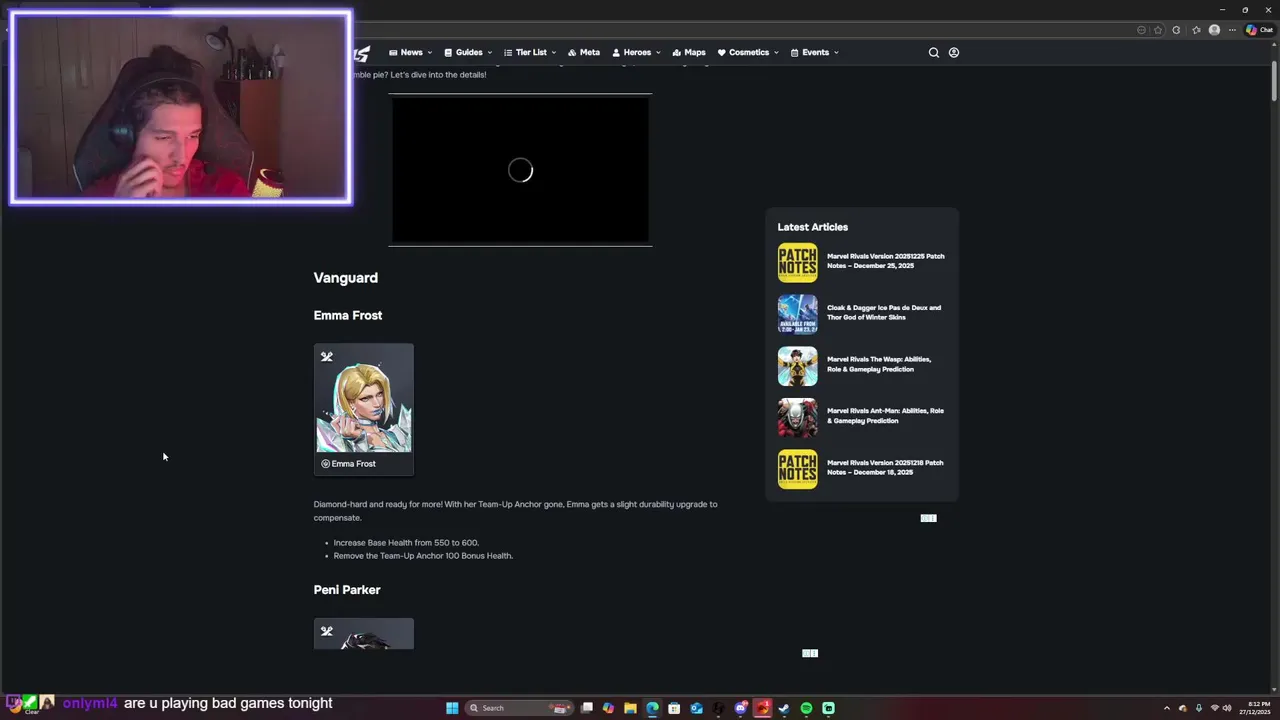This screenshot has width=1280, height=720.
Task: Open December 18, 2025 Patch Notes article
Action: pos(885,467)
